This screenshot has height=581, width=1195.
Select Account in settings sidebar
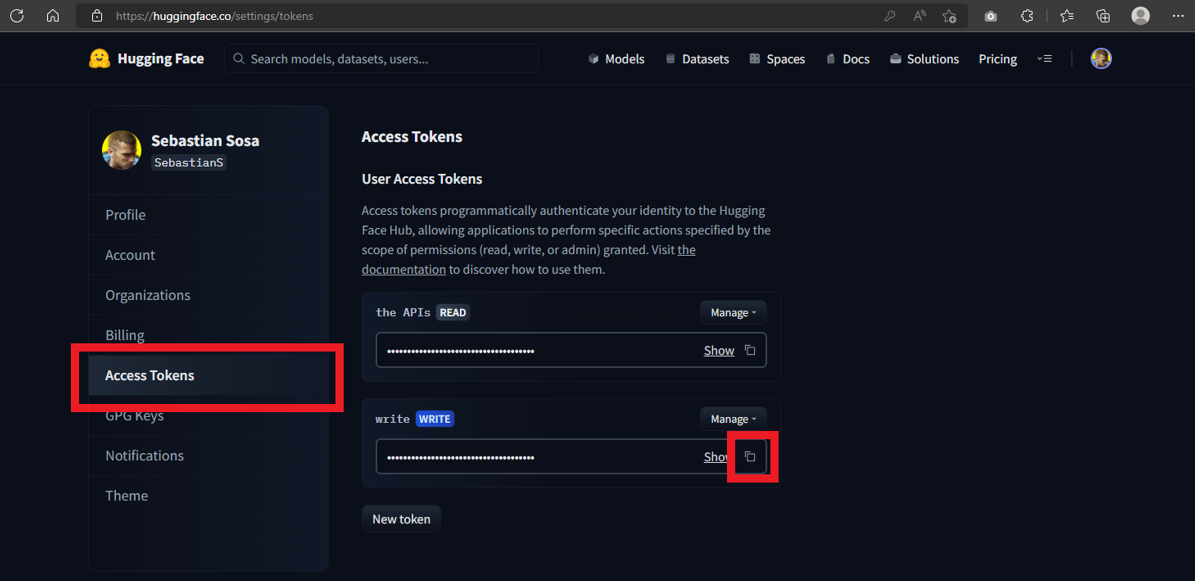209,255
